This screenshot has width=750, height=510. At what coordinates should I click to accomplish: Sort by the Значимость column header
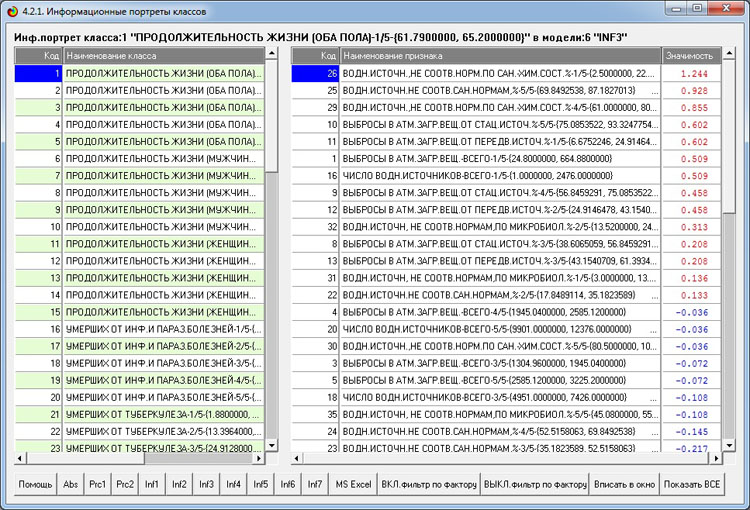click(x=689, y=56)
